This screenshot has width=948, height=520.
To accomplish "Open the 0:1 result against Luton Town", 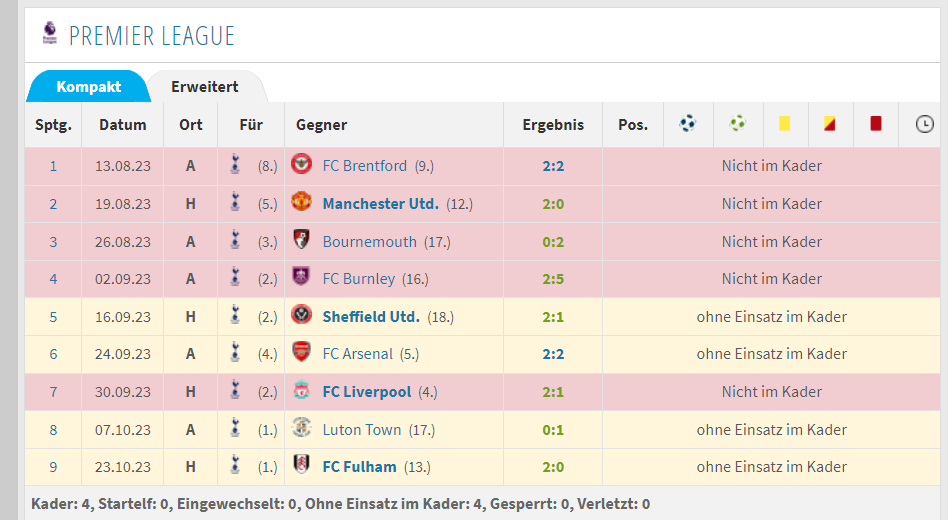I will (553, 430).
